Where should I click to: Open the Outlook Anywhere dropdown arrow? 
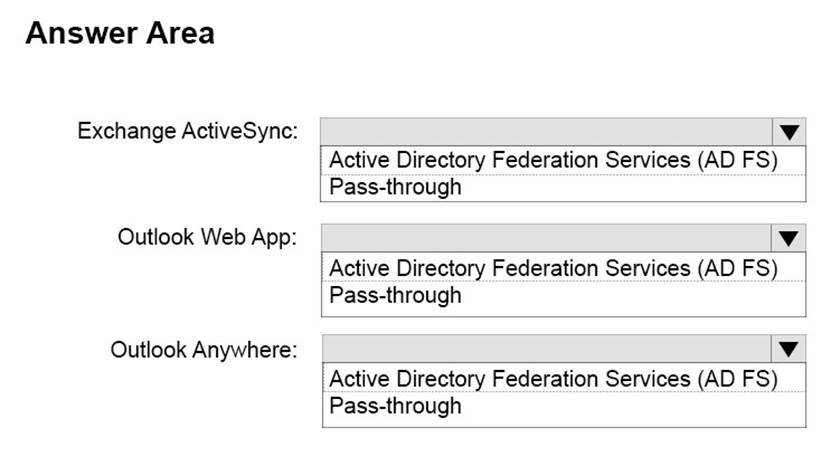pyautogui.click(x=789, y=348)
